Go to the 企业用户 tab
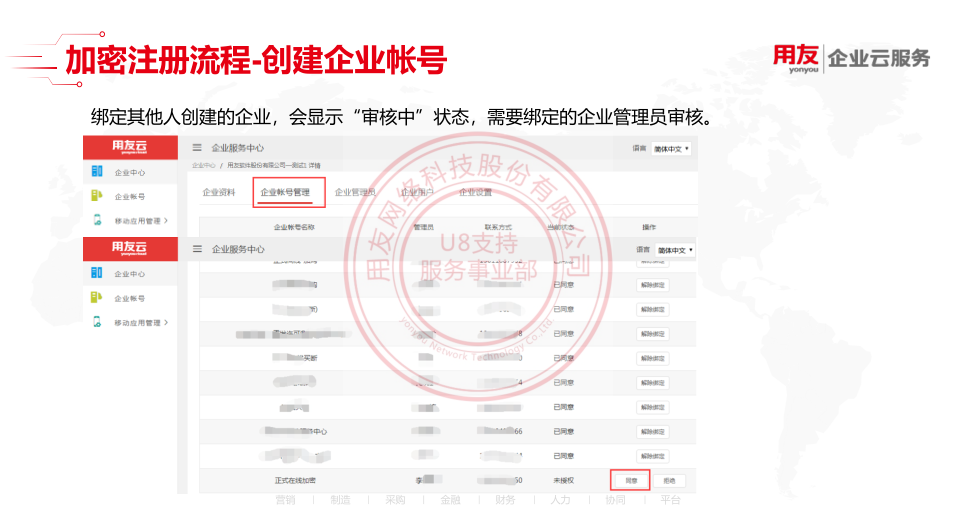The height and width of the screenshot is (531, 956). (417, 192)
